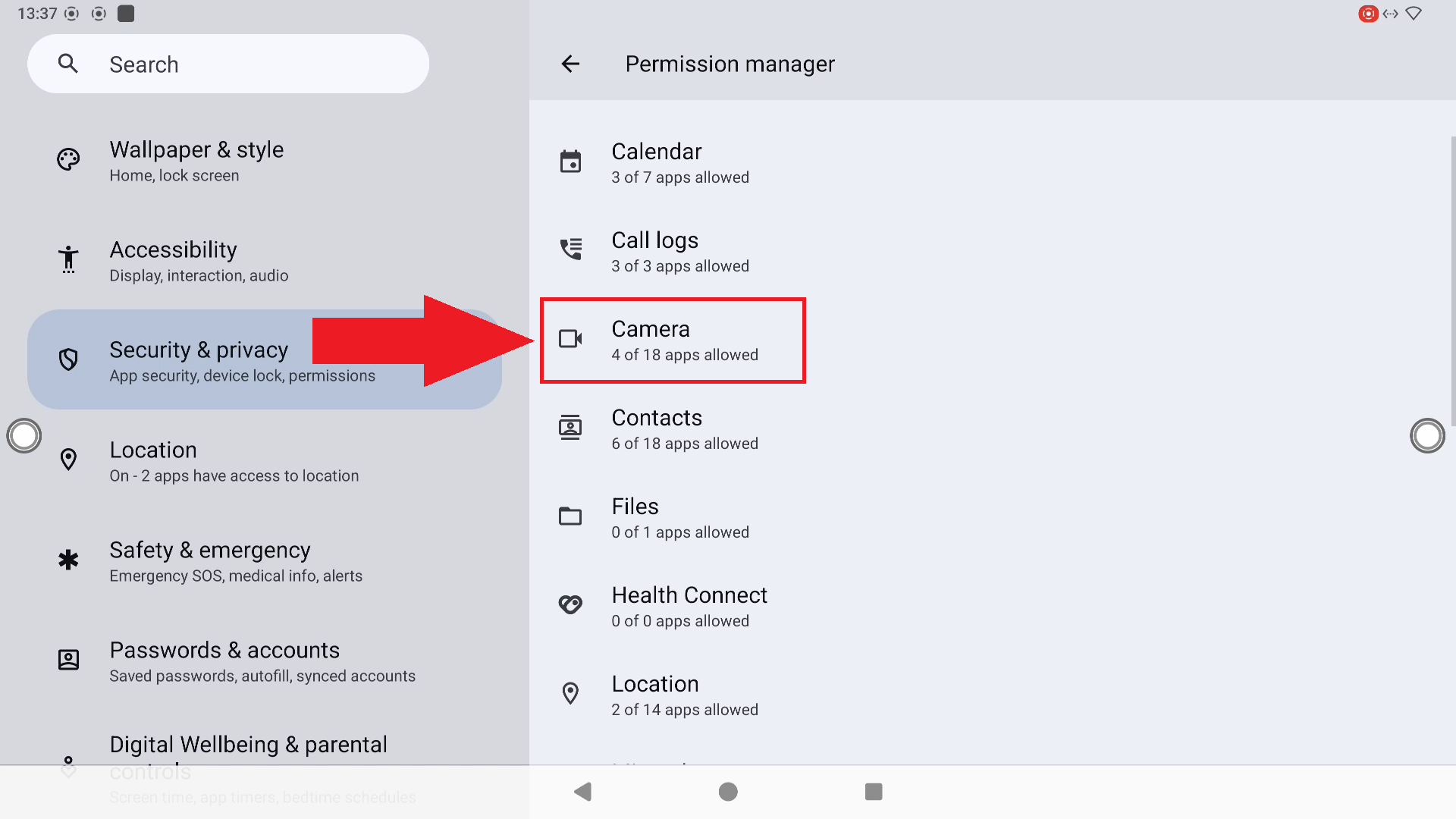1456x819 pixels.
Task: Tap the Wallpaper & style palette icon
Action: pos(68,160)
